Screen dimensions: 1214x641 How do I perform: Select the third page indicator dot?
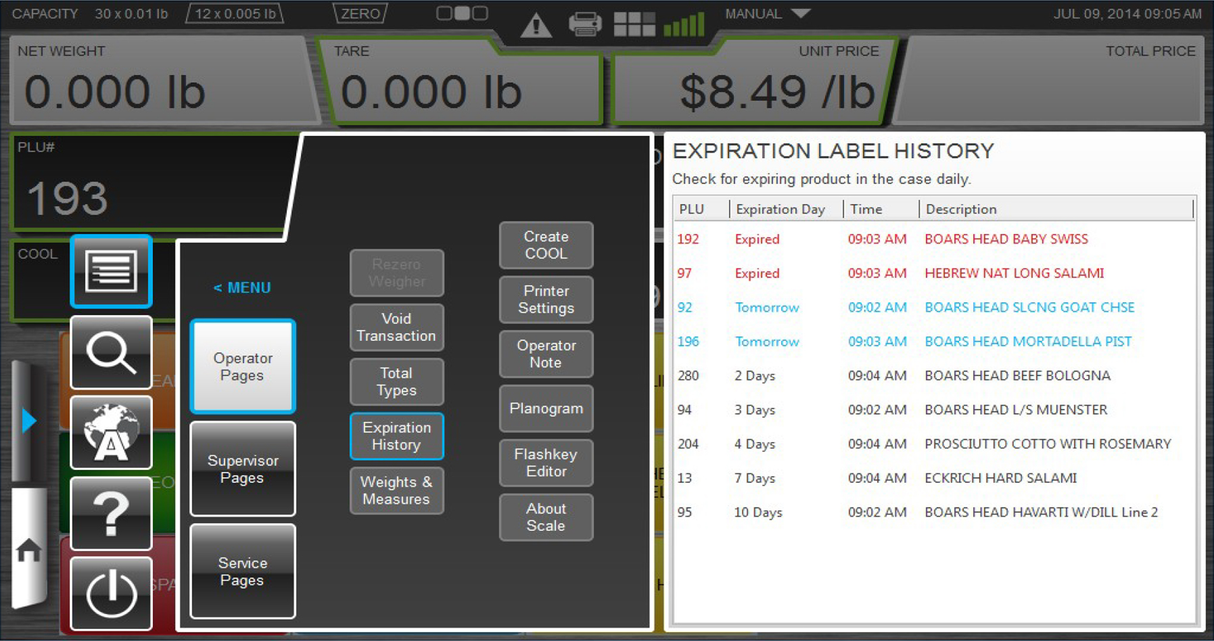(x=479, y=13)
